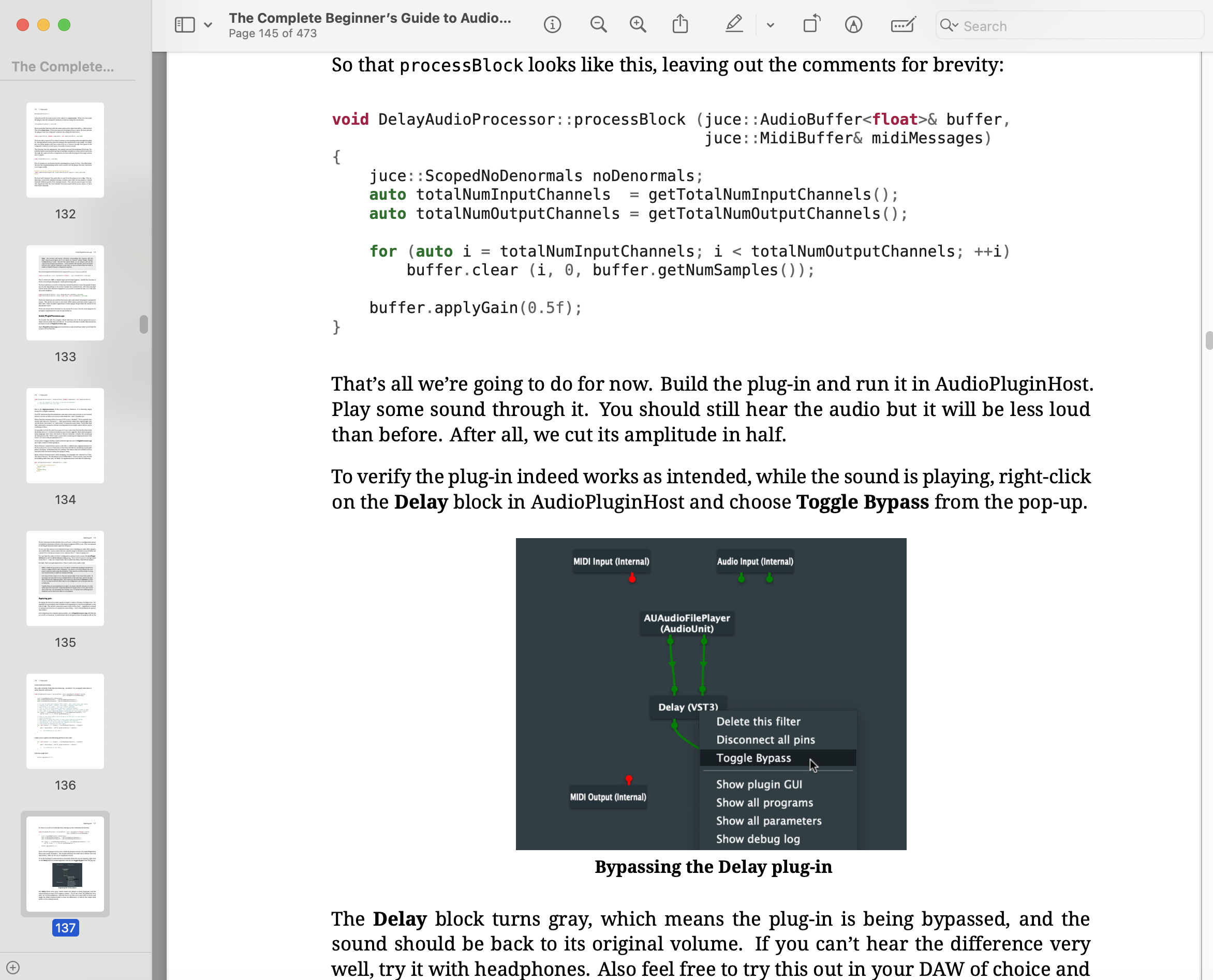Viewport: 1213px width, 980px height.
Task: Close the Preview window
Action: [23, 25]
